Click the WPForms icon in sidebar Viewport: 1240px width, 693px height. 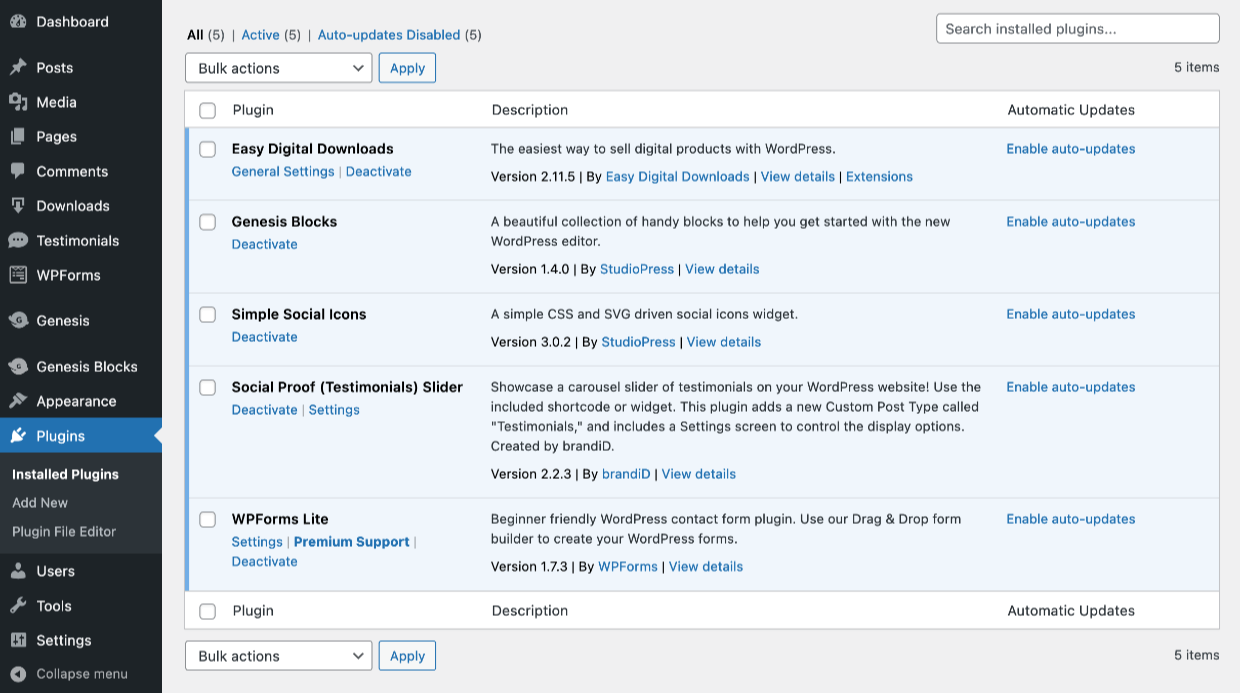pyautogui.click(x=18, y=275)
